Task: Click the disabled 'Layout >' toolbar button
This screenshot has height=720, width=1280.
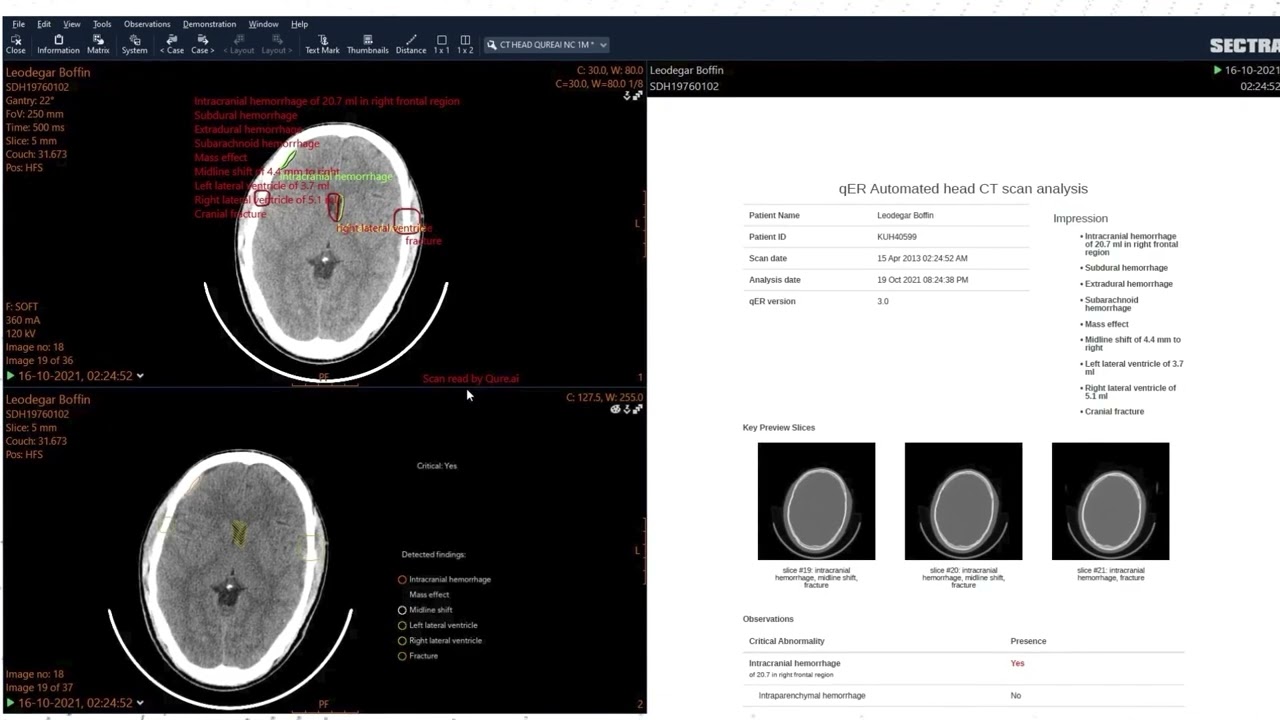Action: tap(275, 44)
